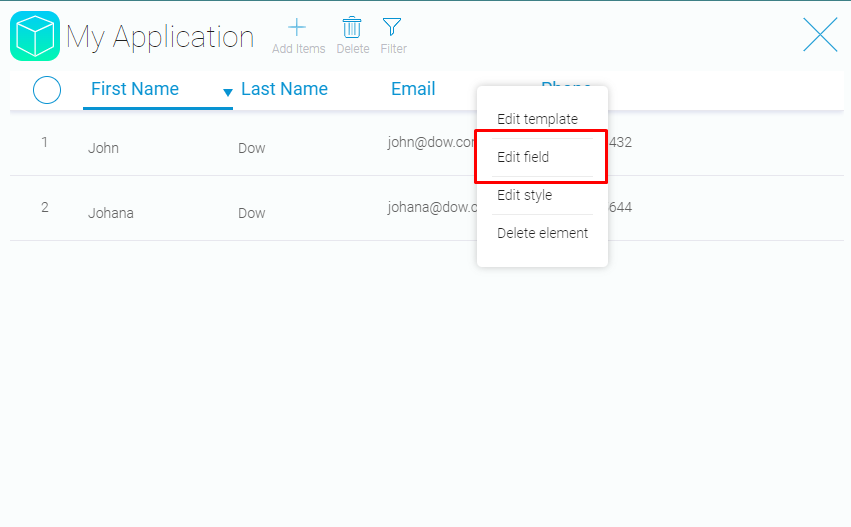Image resolution: width=851 pixels, height=527 pixels.
Task: Select Edit field in context menu
Action: coord(523,157)
